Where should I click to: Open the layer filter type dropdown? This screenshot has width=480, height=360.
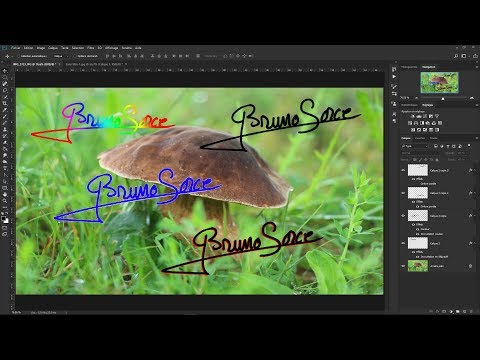415,146
